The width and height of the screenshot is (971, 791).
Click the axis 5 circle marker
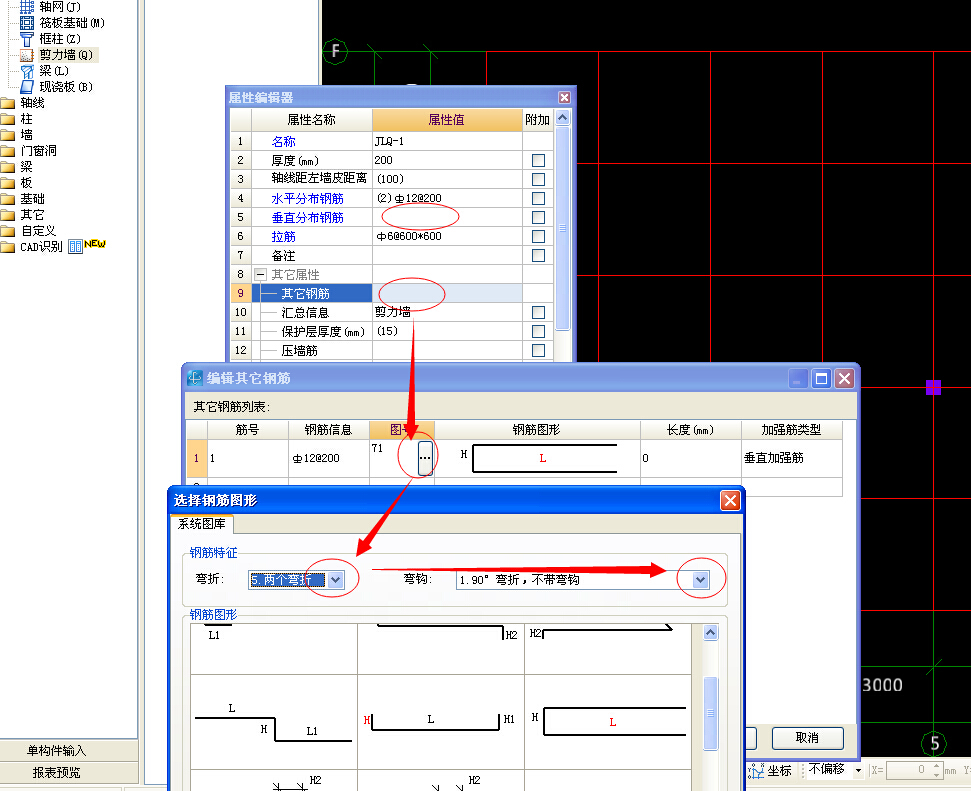(934, 744)
